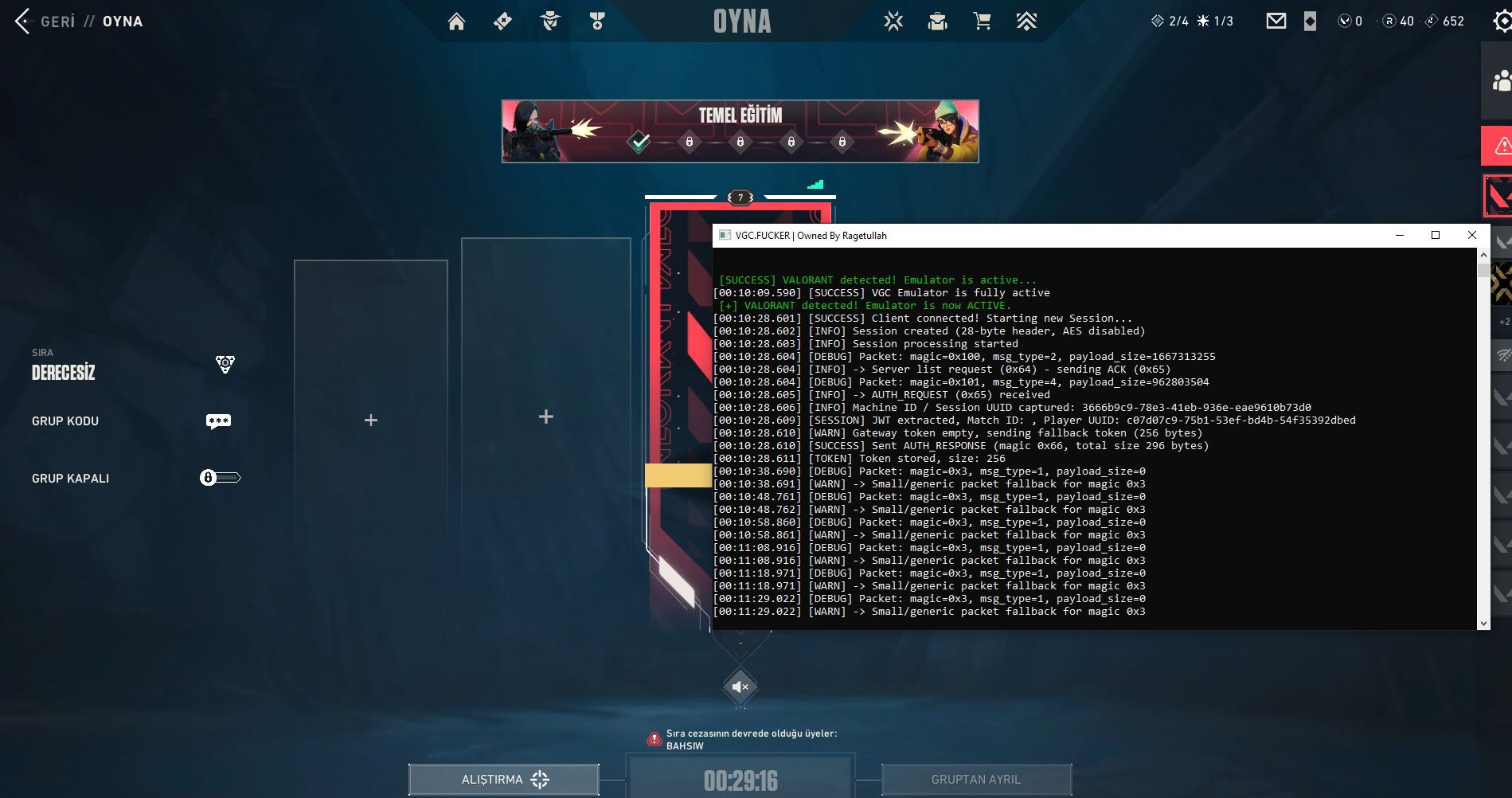The height and width of the screenshot is (798, 1512).
Task: Open the triple-chevron icon in top navigation
Action: click(1026, 22)
